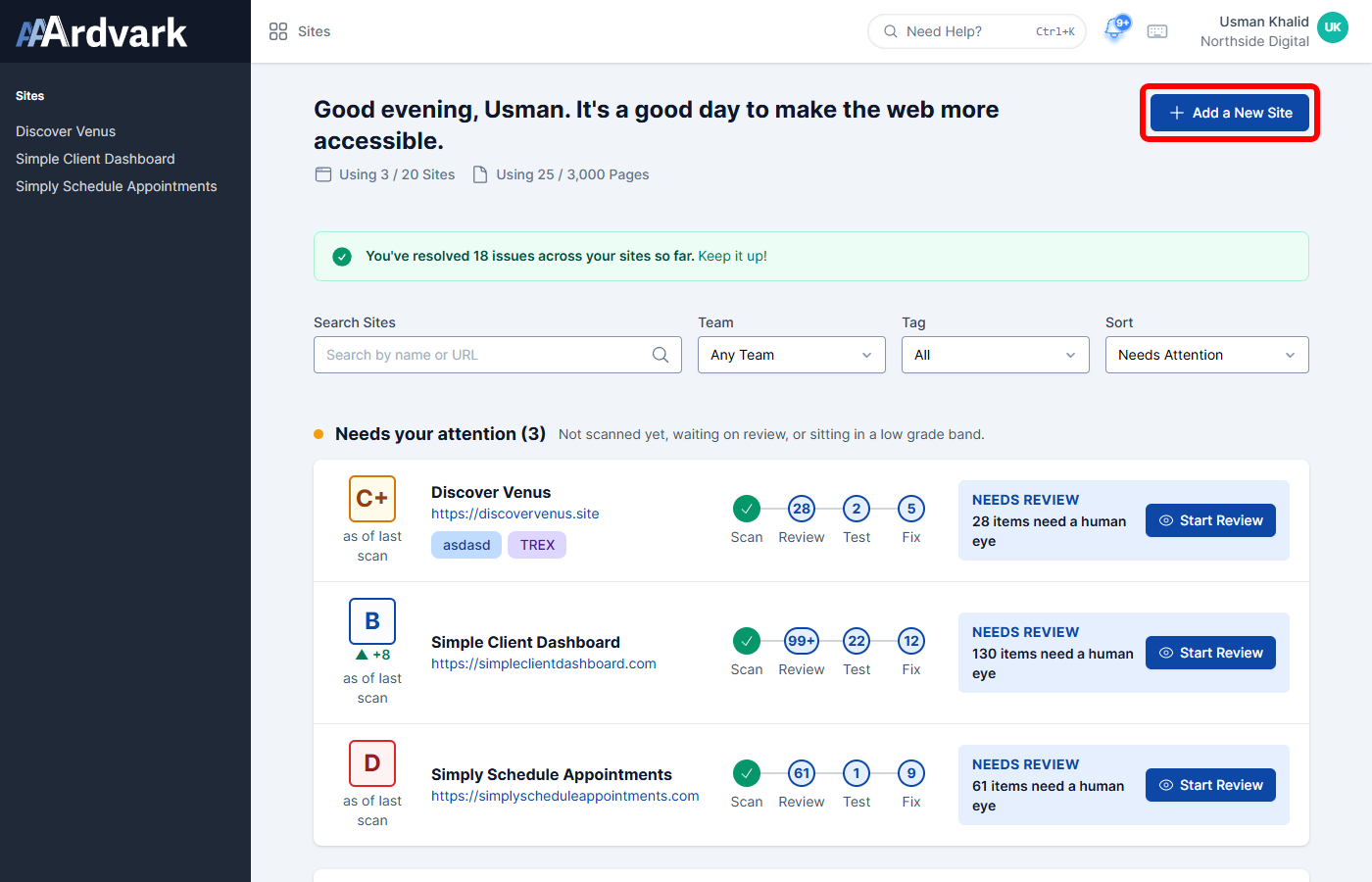Select Simple Client Dashboard in the sidebar
Viewport: 1372px width, 882px height.
95,159
